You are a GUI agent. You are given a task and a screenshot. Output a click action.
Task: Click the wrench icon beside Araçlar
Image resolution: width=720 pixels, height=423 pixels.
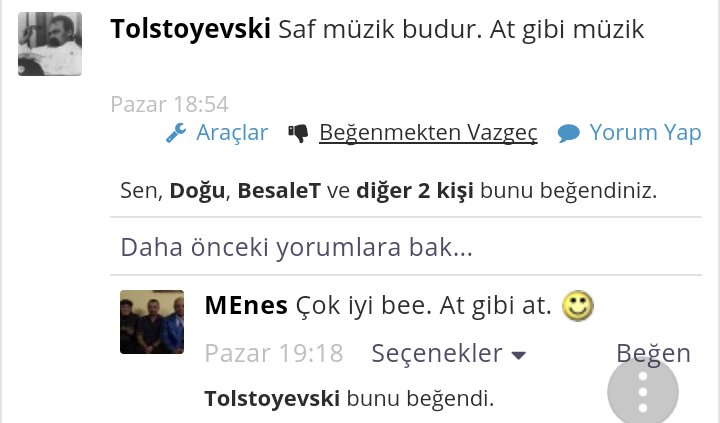(x=176, y=133)
